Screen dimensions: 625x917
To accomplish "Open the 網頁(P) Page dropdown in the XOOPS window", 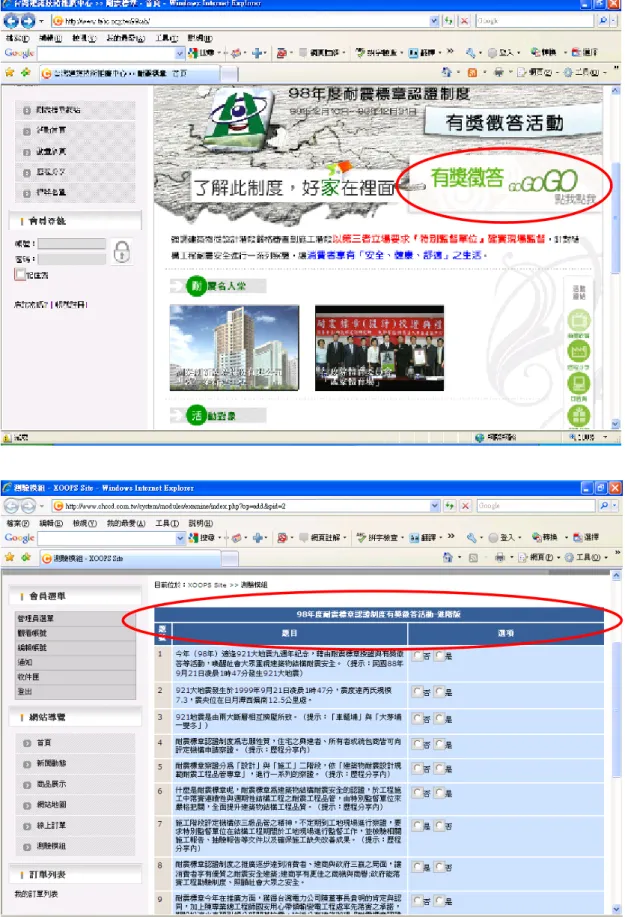I will click(539, 557).
